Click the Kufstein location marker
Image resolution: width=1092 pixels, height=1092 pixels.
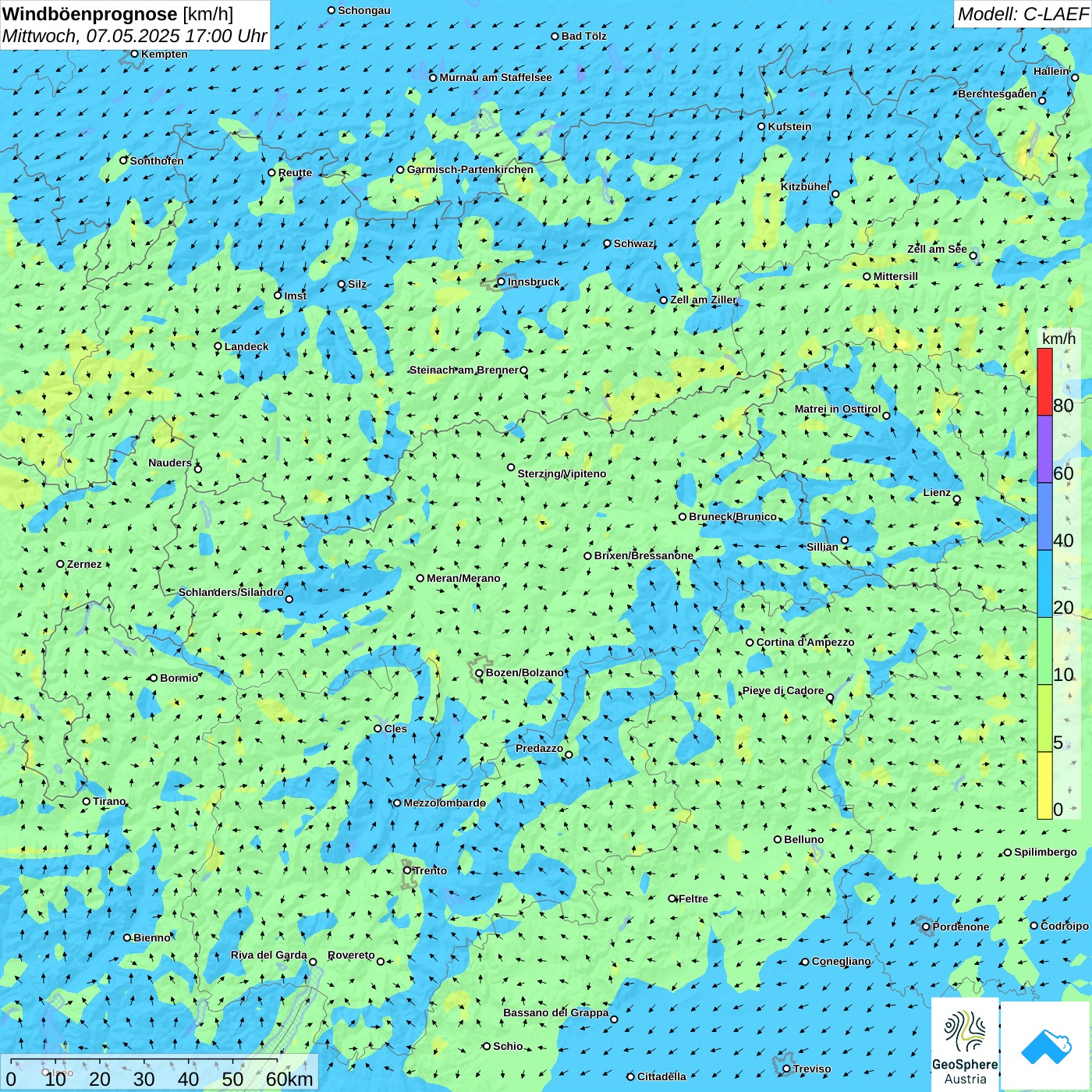[762, 126]
